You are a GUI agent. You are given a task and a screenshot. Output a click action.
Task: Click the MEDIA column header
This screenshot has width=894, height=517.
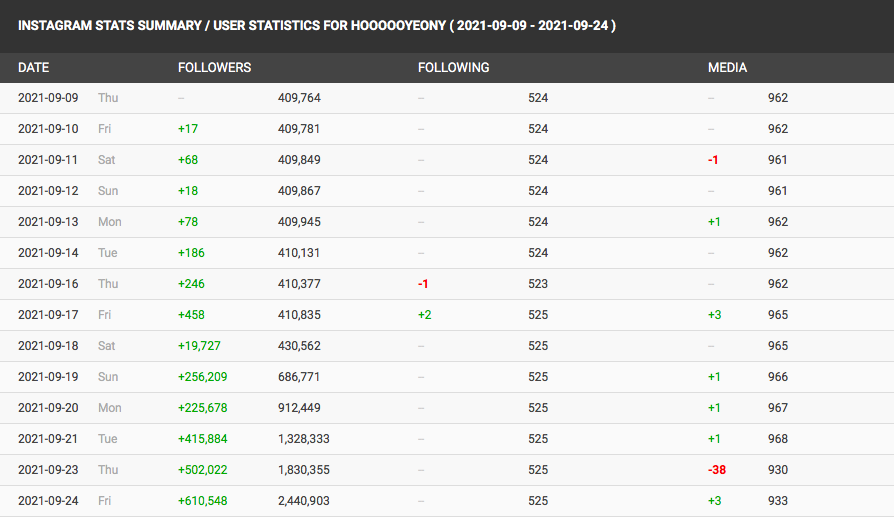(x=727, y=68)
